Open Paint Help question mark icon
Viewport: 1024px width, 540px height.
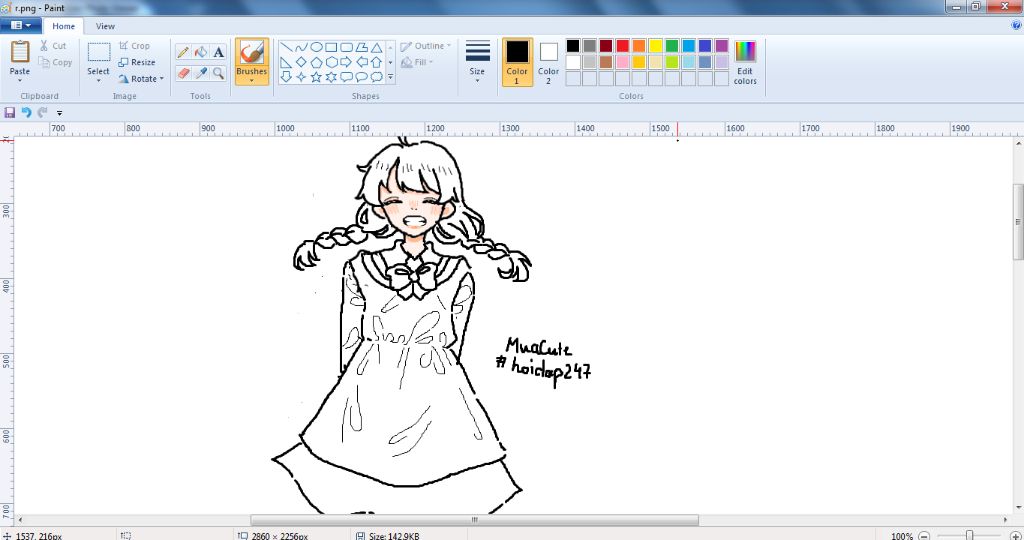[x=1016, y=25]
